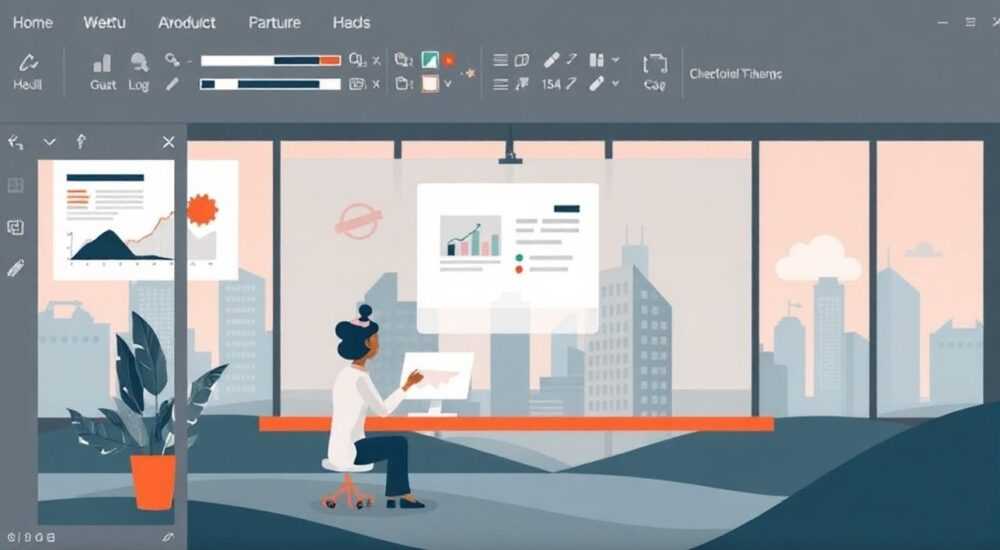Collapse the side panel with chevron
This screenshot has width=1000, height=550.
pos(49,142)
